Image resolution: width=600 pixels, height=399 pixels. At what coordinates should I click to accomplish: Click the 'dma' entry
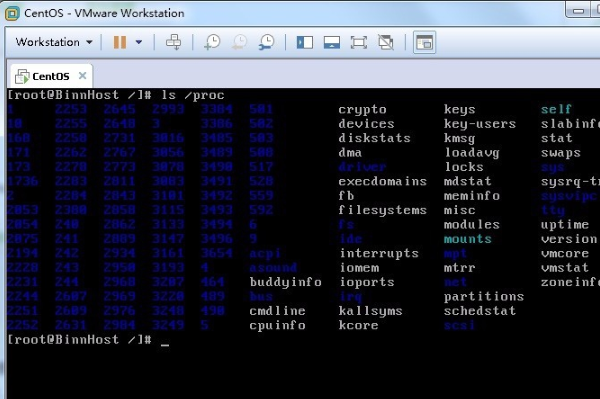click(x=350, y=152)
